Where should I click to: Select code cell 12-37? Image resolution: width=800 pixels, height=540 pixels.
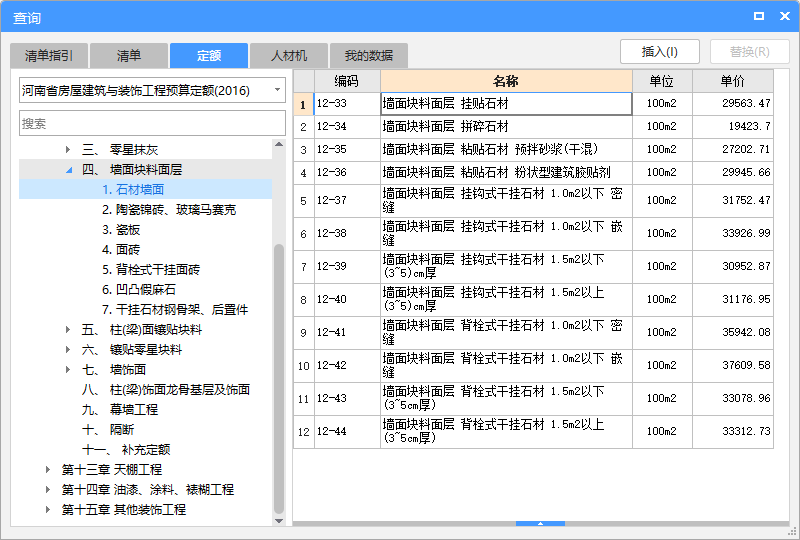pos(347,201)
